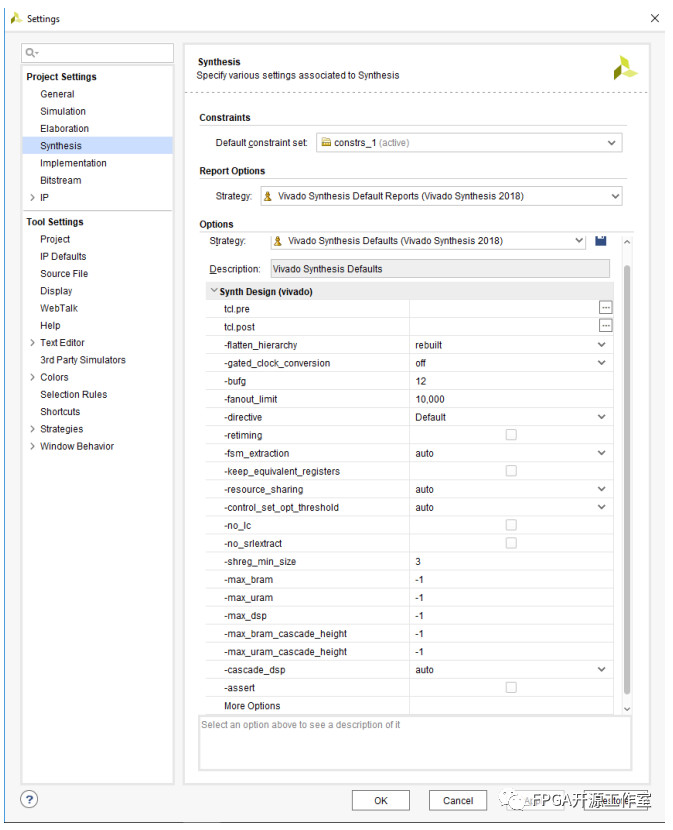Open the Options Strategy dropdown
This screenshot has width=673, height=830.
(428, 241)
